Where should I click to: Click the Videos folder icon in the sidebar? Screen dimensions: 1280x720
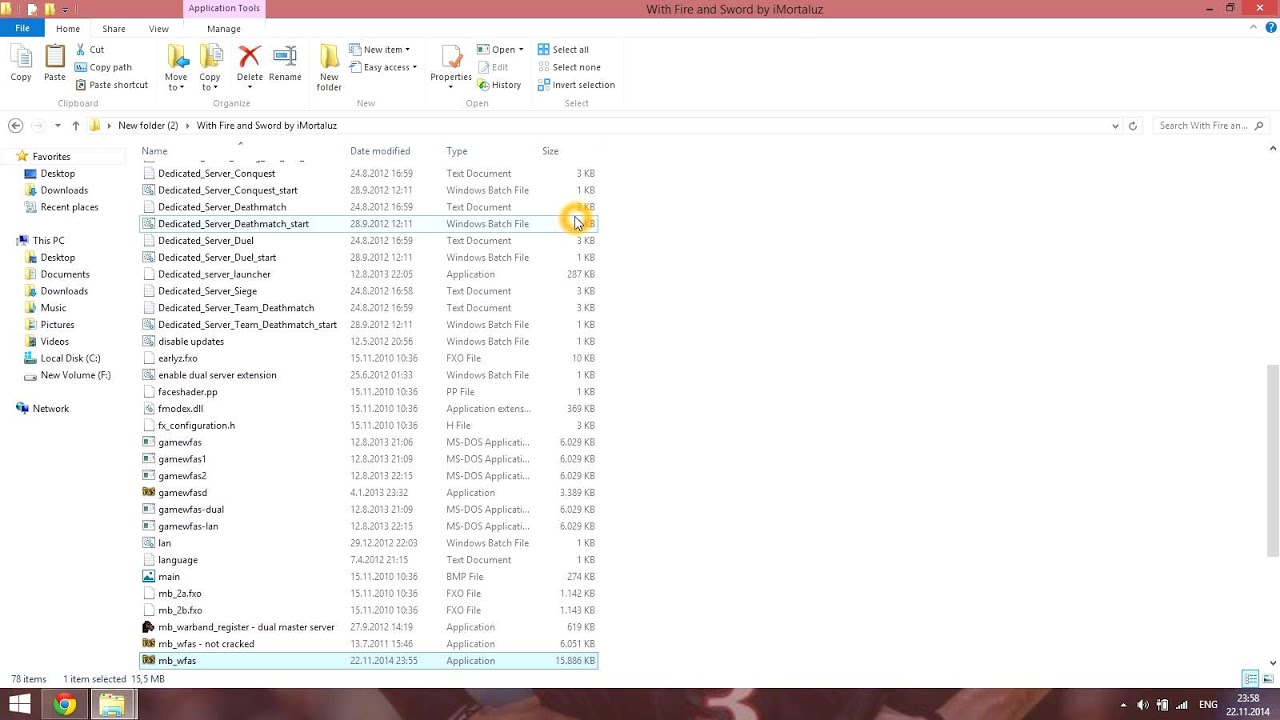point(31,342)
